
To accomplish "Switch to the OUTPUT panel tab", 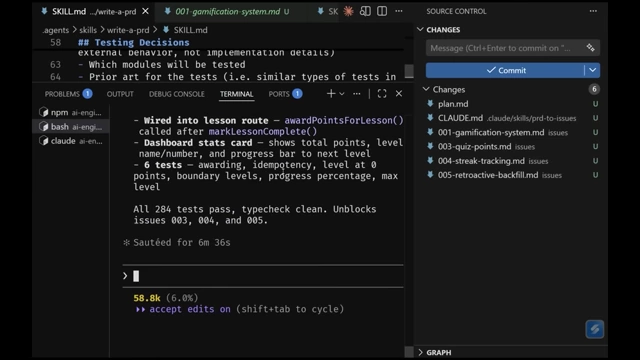I will (x=120, y=94).
